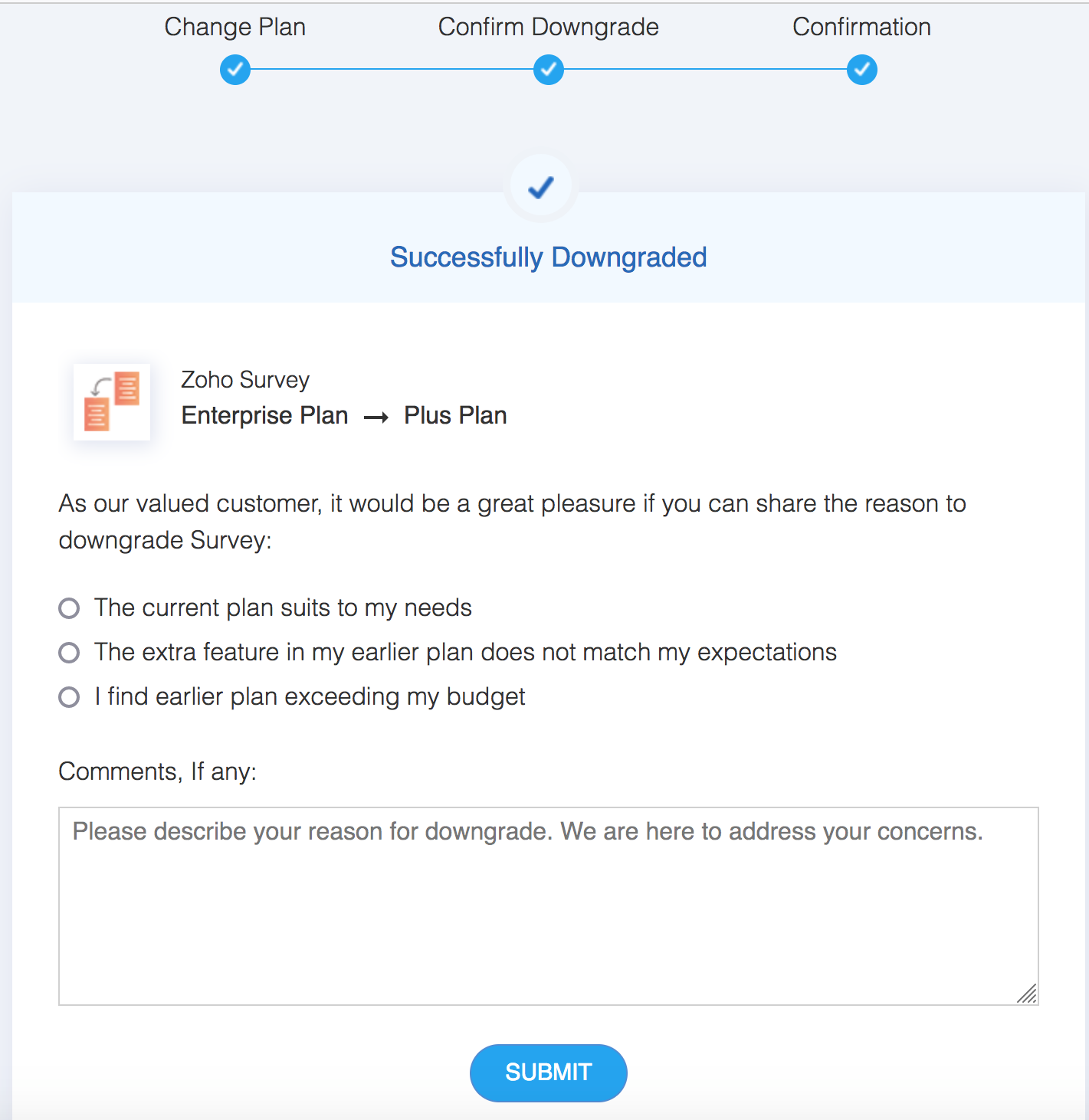Choose "extra feature does not match expectations" option
This screenshot has height=1120, width=1089.
(x=70, y=653)
